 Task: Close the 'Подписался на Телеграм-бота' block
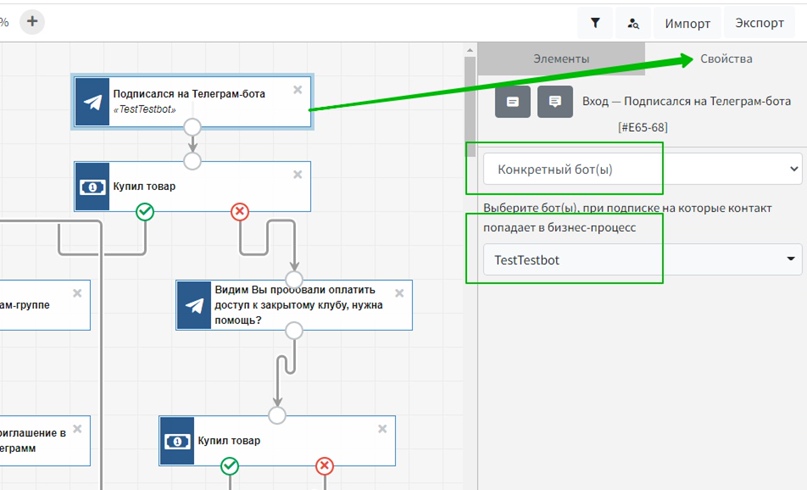(x=297, y=89)
